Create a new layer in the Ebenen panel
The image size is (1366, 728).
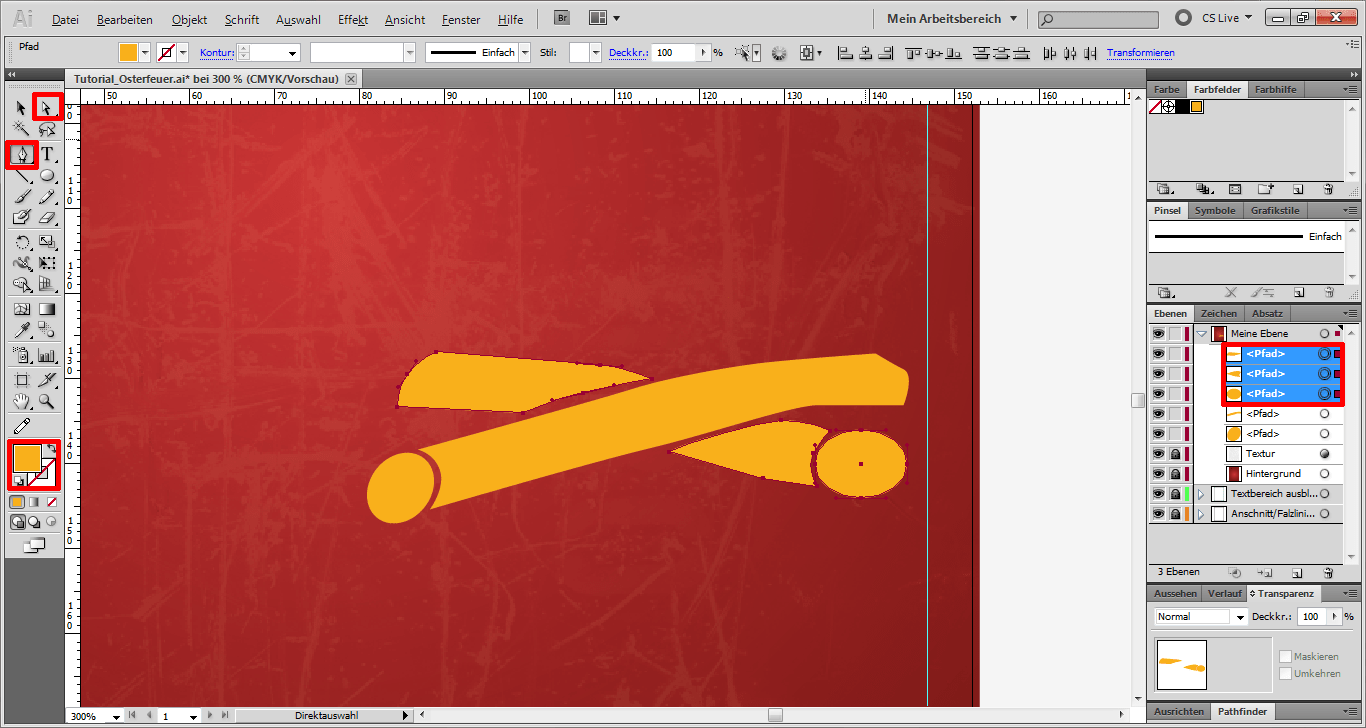pos(1297,572)
